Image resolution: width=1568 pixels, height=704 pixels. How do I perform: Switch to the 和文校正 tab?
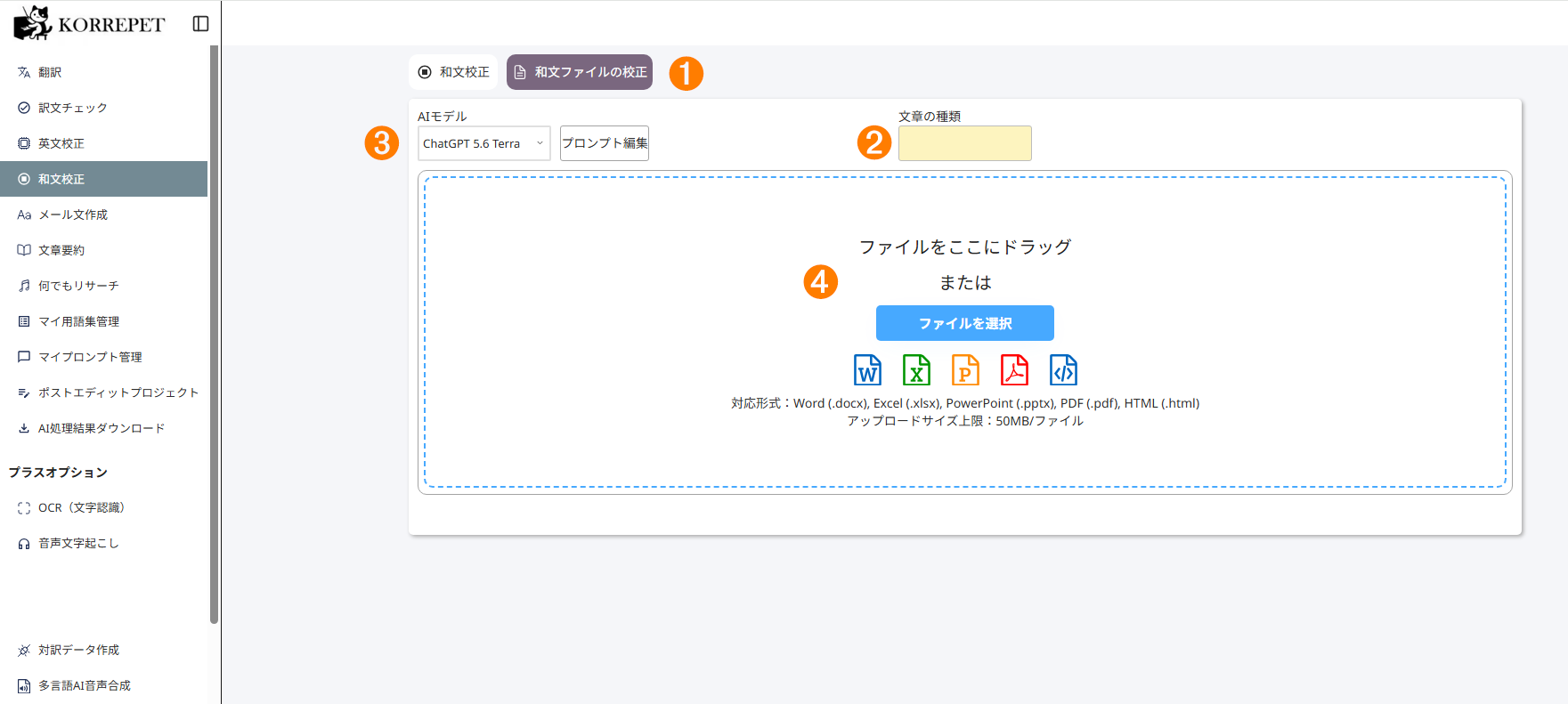[x=453, y=72]
